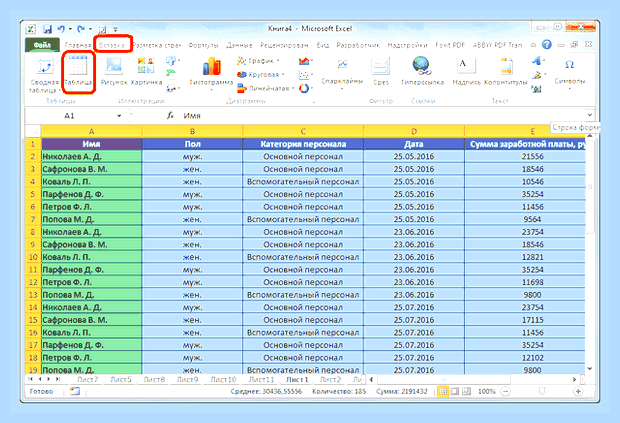The width and height of the screenshot is (620, 423).
Task: Open the Redo history dropdown arrow
Action: pyautogui.click(x=91, y=29)
